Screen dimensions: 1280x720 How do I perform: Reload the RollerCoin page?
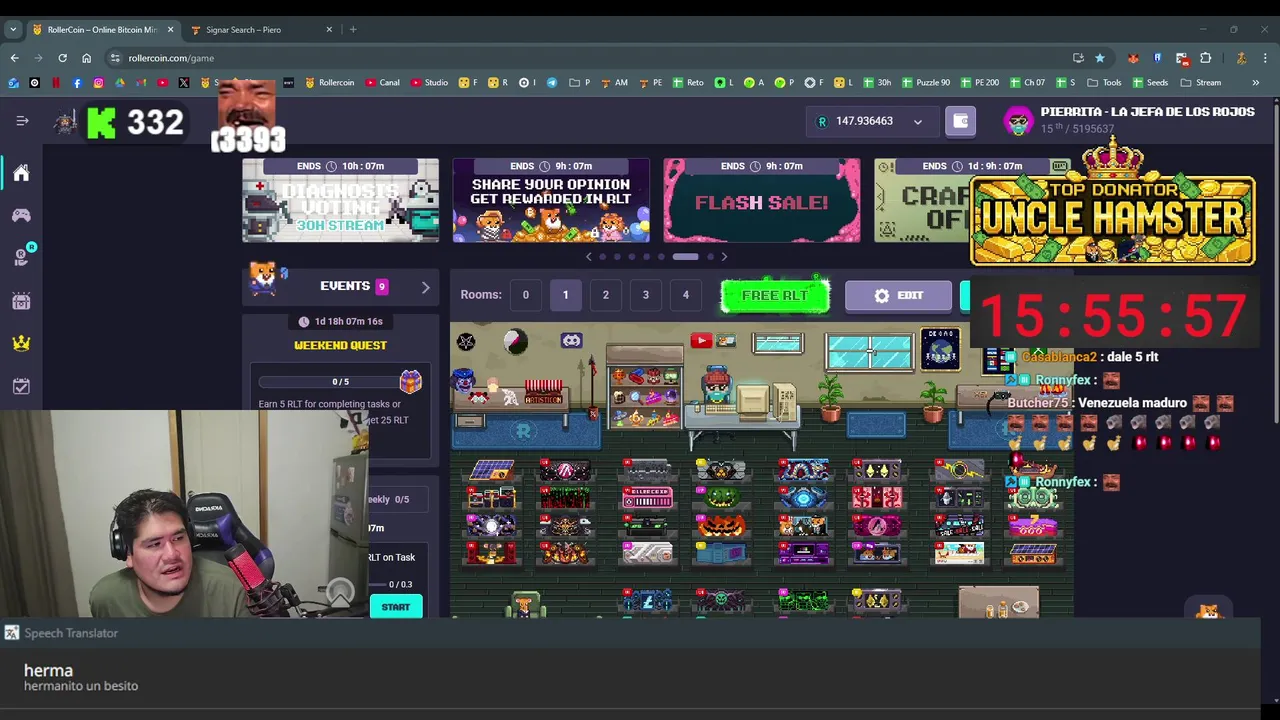[62, 58]
